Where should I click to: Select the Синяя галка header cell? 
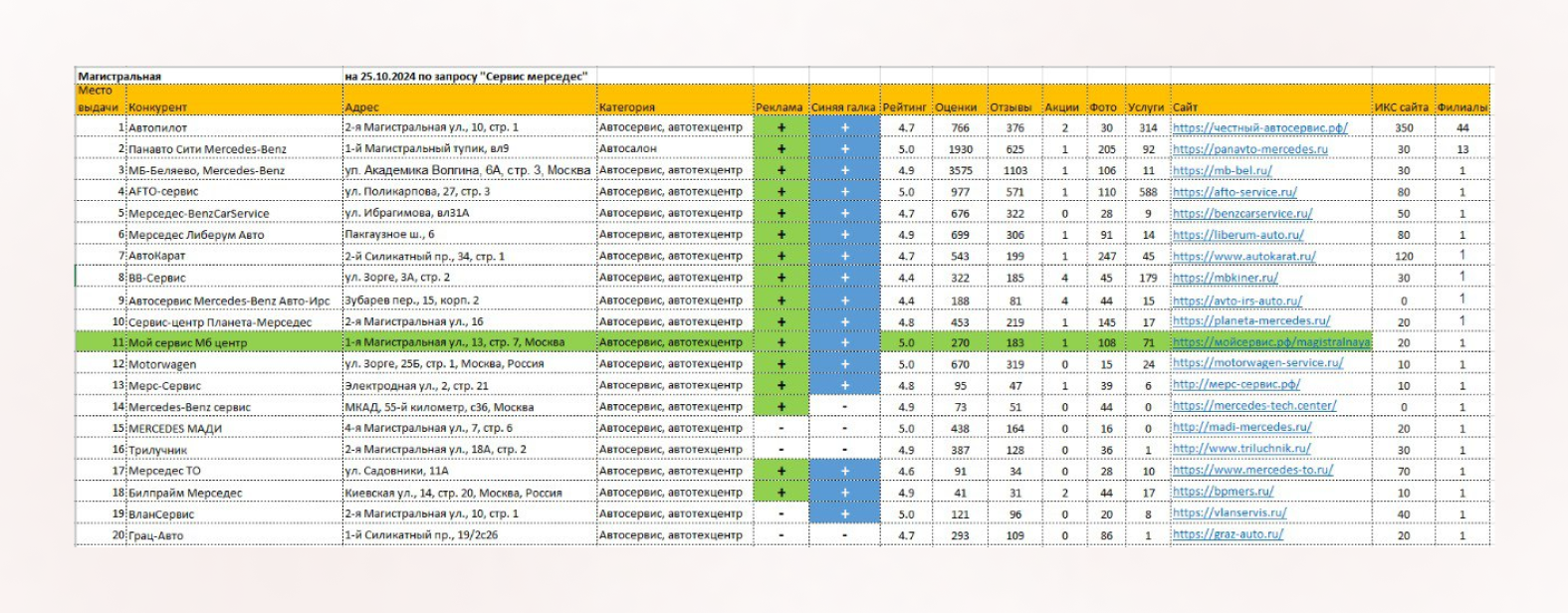coord(843,107)
